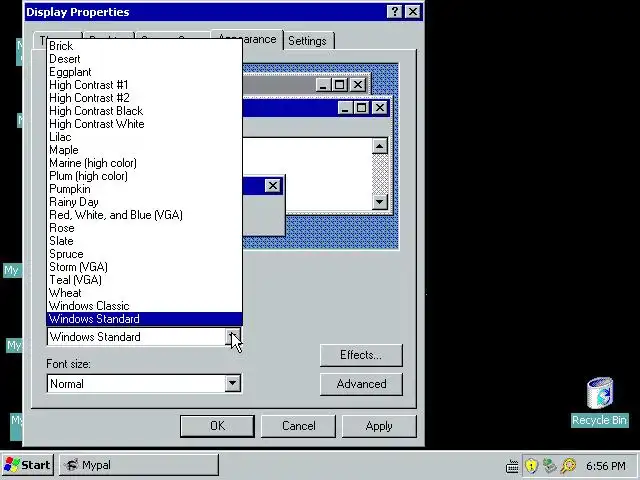This screenshot has height=480, width=640.
Task: Collapse the scheme dropdown via its arrow
Action: pyautogui.click(x=233, y=337)
